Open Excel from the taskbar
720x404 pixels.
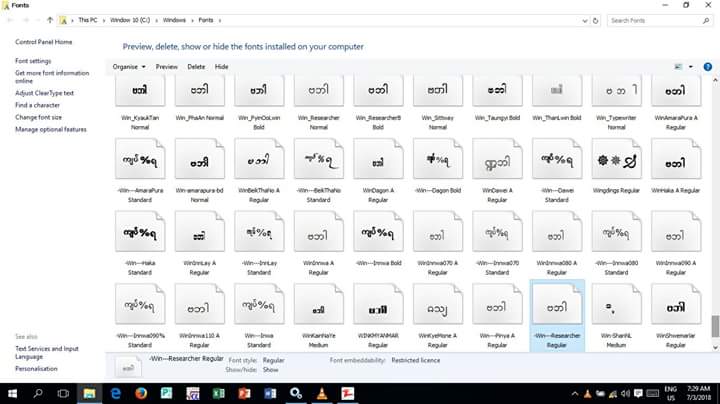click(219, 393)
